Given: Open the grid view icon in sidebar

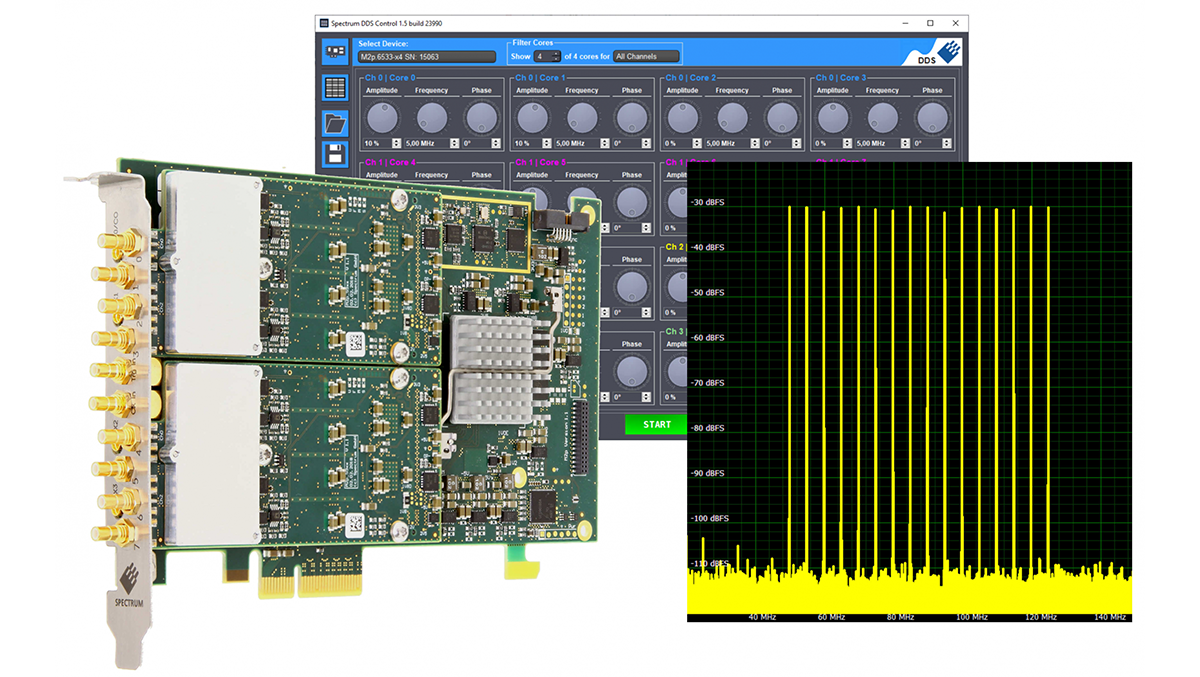Looking at the screenshot, I should 335,87.
